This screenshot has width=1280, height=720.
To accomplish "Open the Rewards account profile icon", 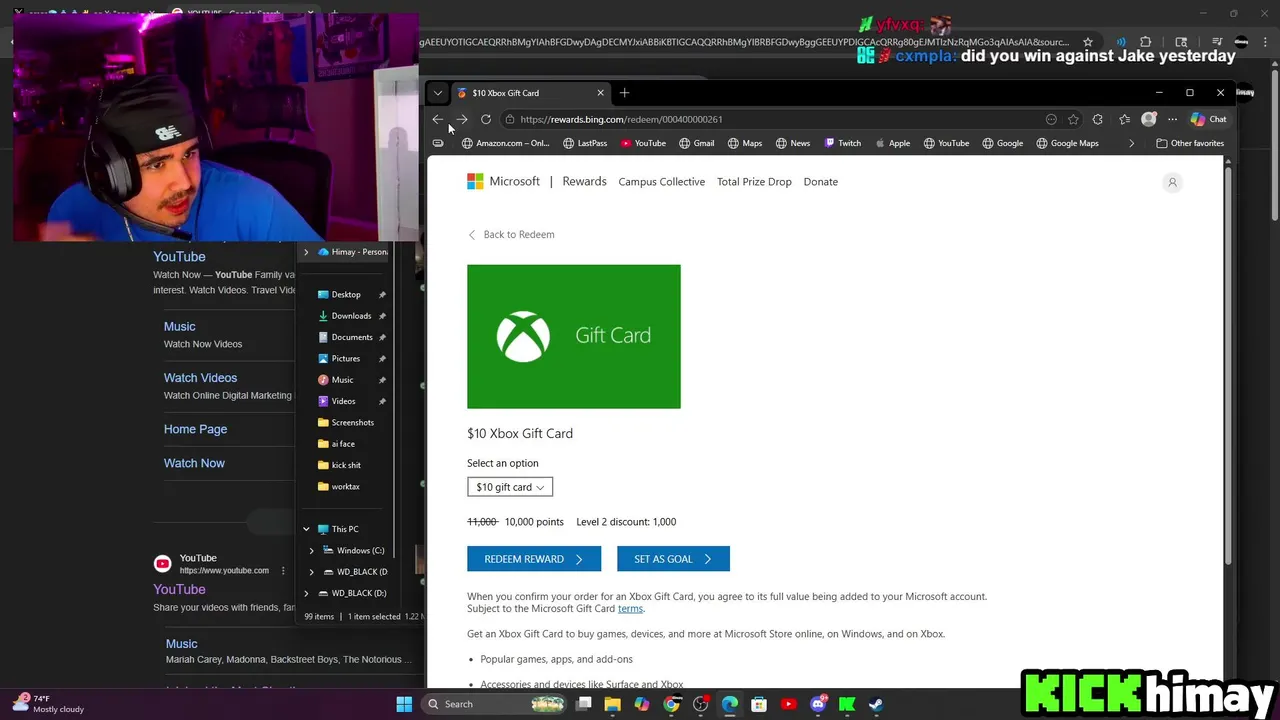I will (1172, 182).
